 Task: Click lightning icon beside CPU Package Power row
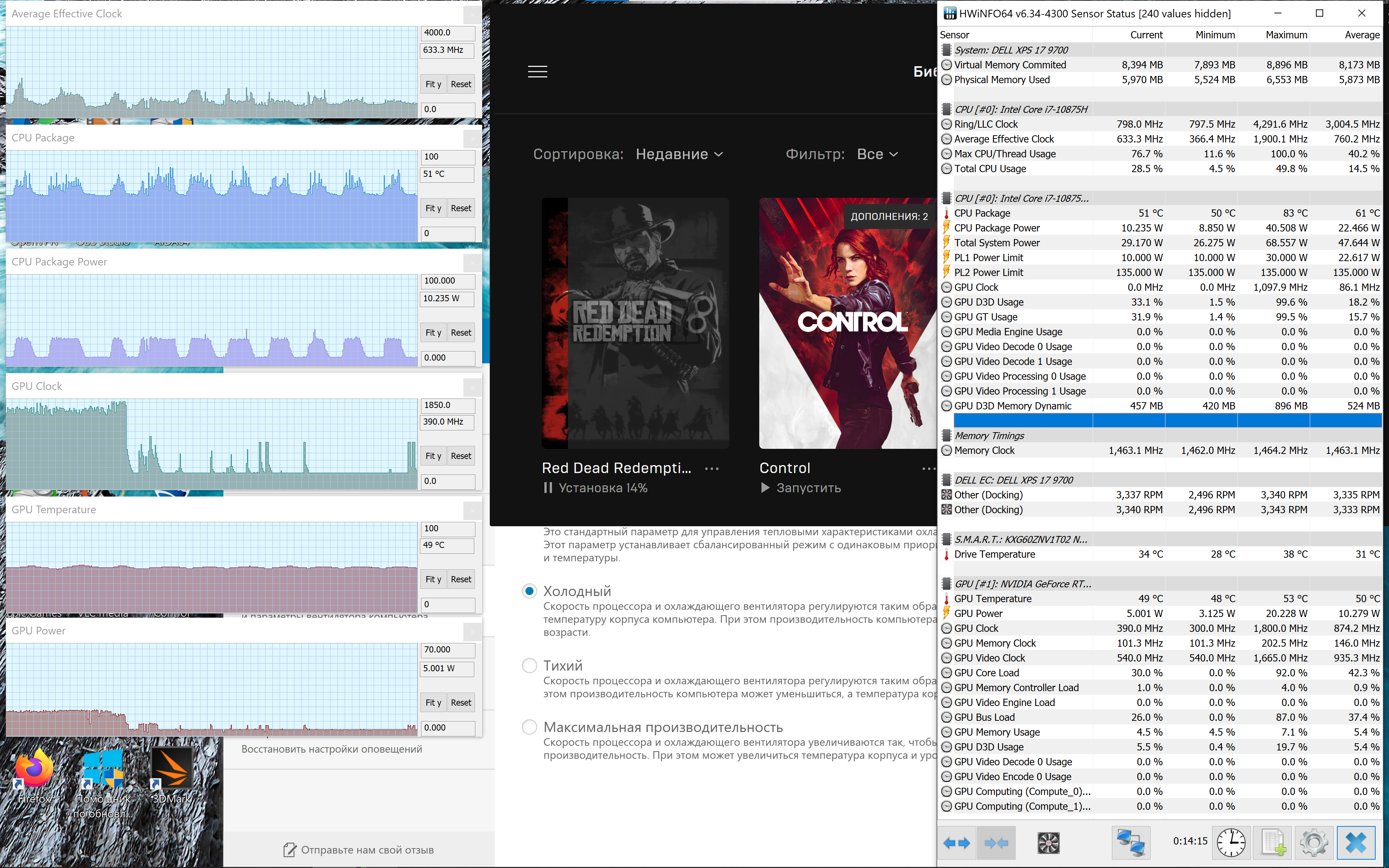tap(947, 228)
